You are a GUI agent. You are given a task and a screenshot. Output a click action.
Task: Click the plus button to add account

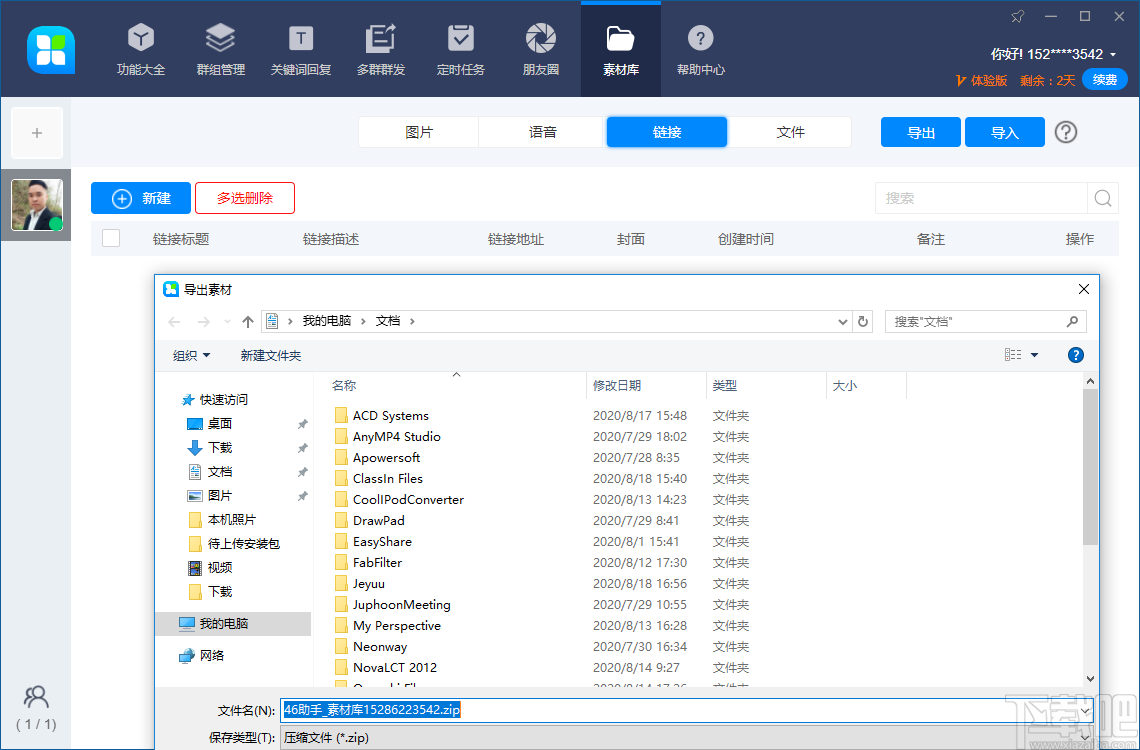pos(37,133)
